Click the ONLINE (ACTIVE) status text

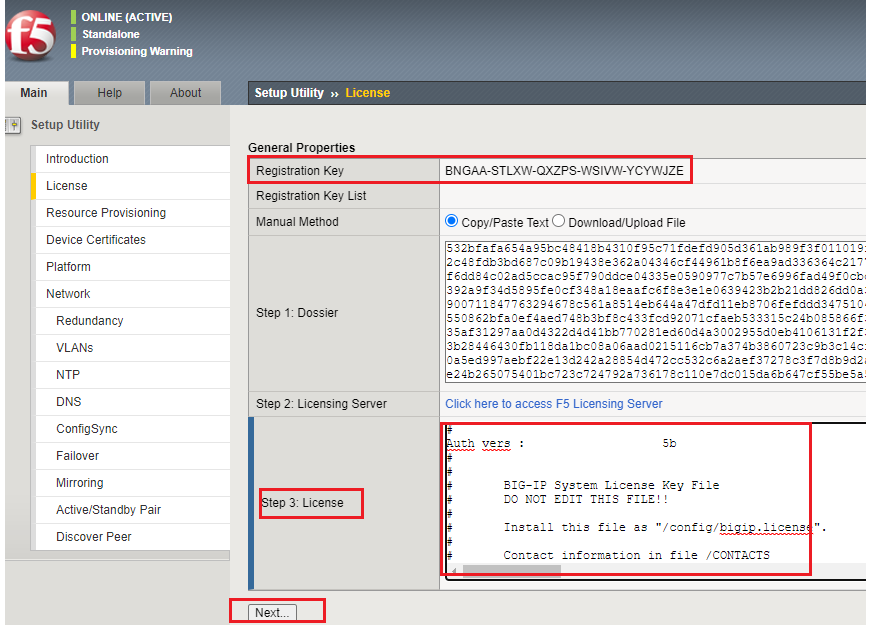[127, 17]
